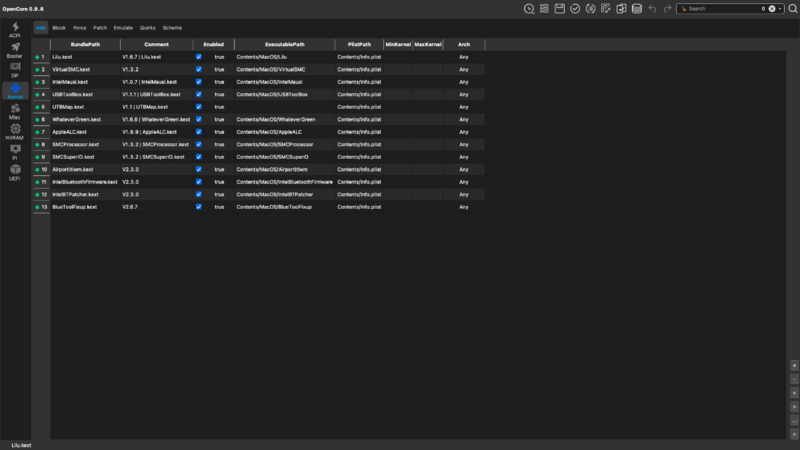Switch to the Emulate tab
800x450 pixels.
pos(123,28)
